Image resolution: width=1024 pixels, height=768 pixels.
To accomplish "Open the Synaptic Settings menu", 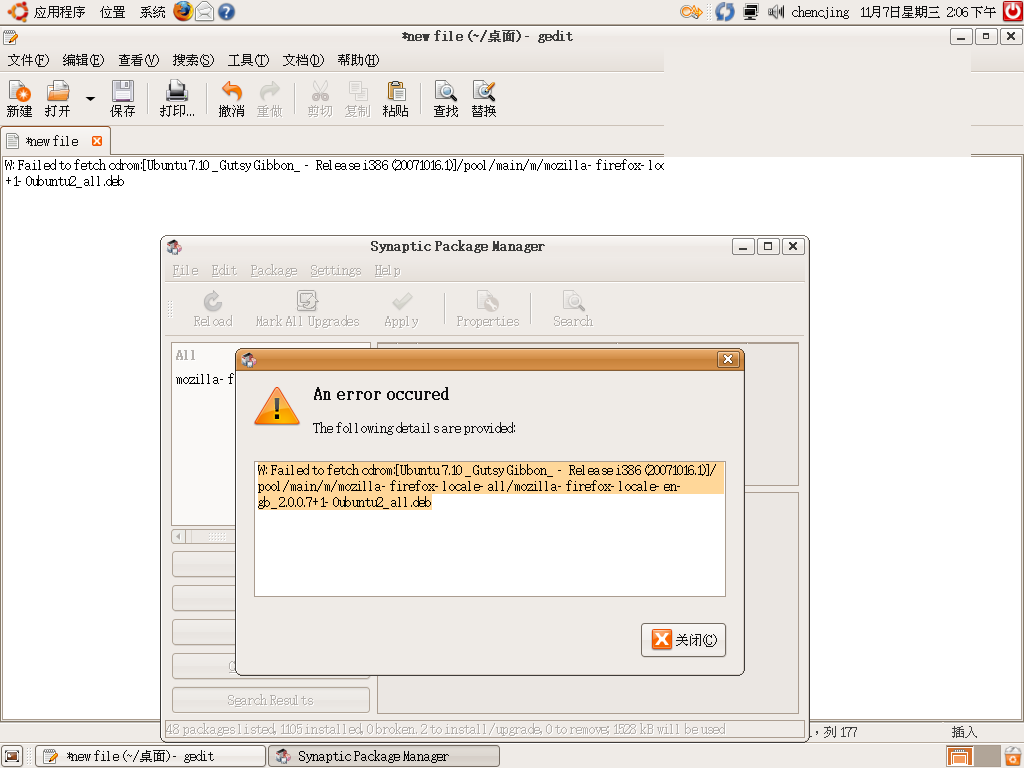I will 336,270.
